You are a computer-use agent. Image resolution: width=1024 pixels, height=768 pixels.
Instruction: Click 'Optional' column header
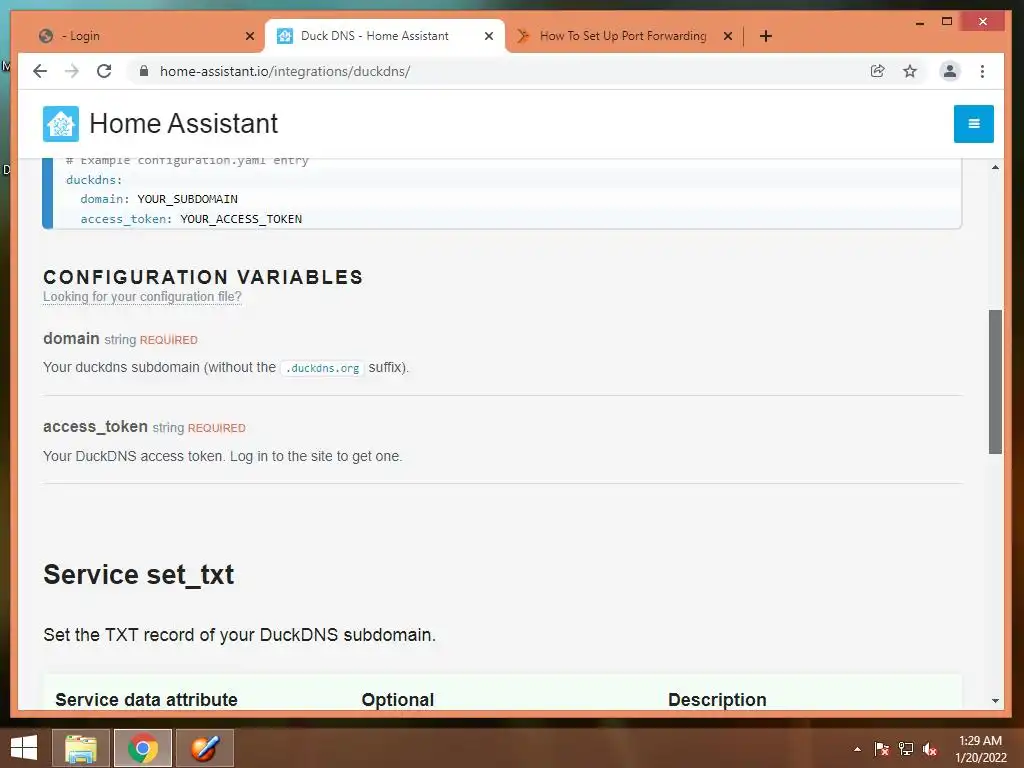398,699
